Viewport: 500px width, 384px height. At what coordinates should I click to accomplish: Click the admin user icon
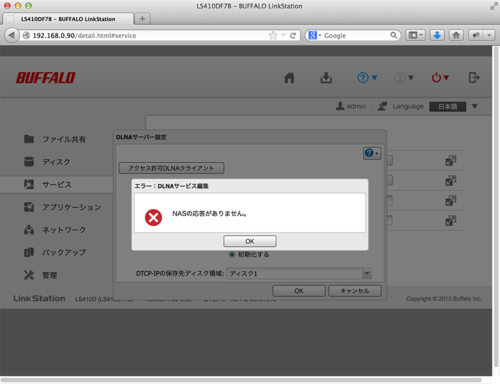coord(340,106)
